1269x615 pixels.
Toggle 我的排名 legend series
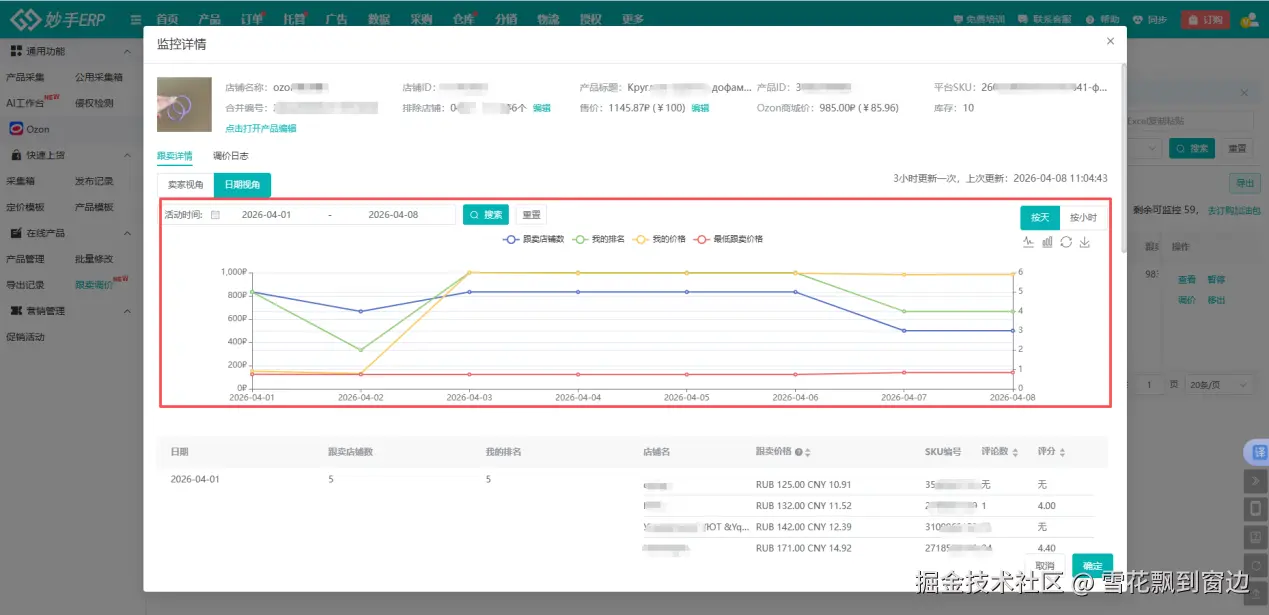597,239
